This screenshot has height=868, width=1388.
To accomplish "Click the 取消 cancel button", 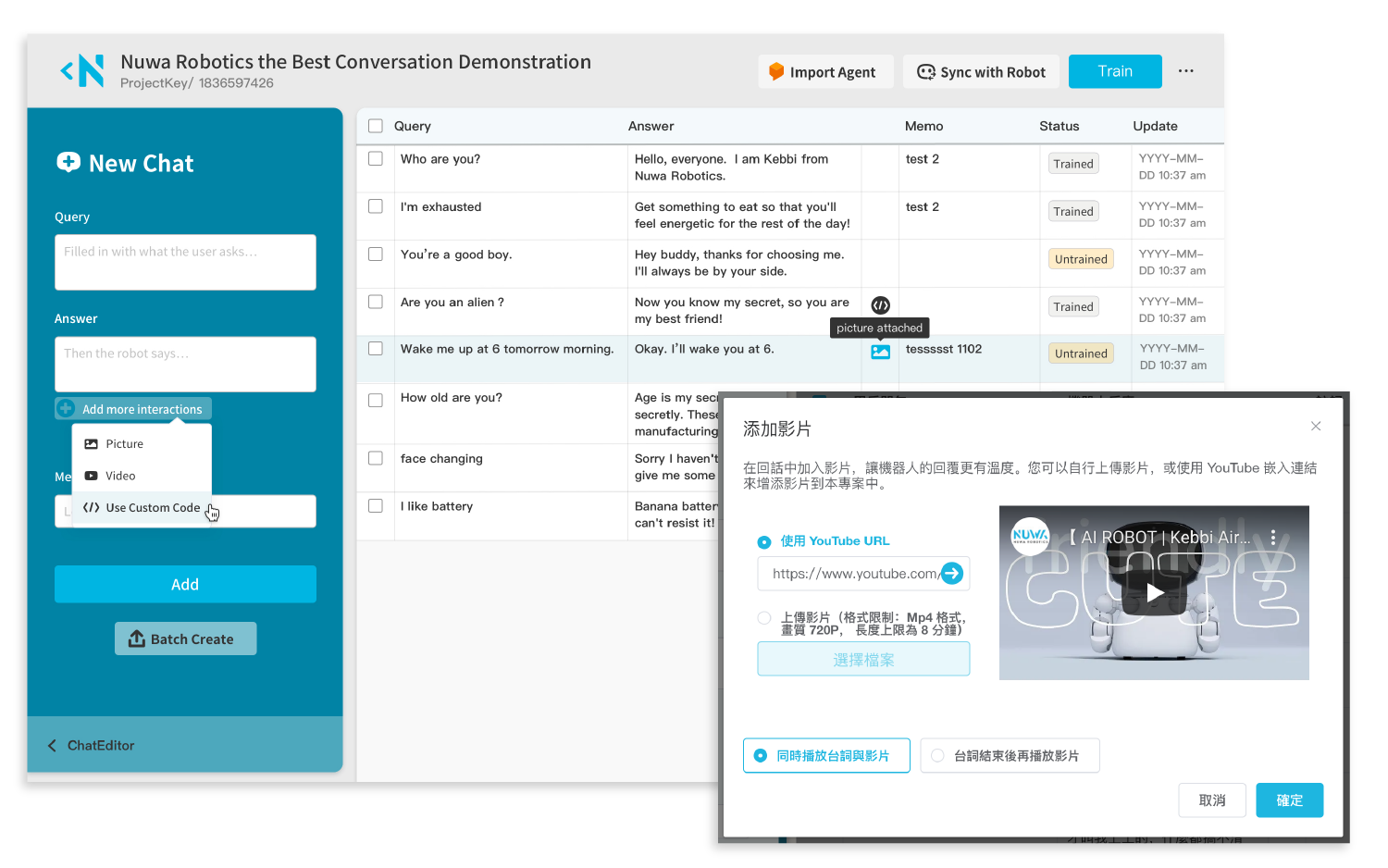I will pos(1212,800).
